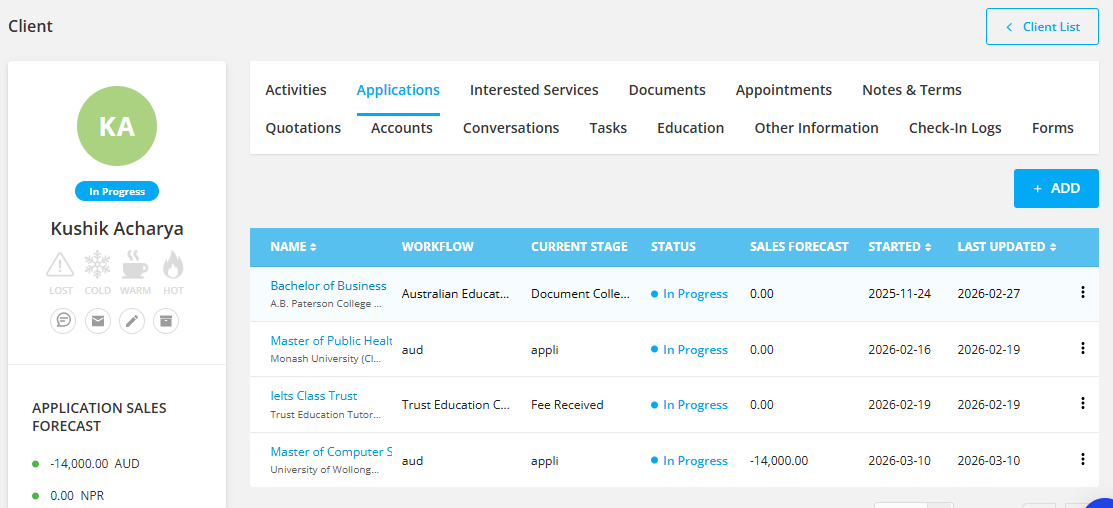Image resolution: width=1113 pixels, height=508 pixels.
Task: Click the KA client avatar
Action: tap(117, 126)
